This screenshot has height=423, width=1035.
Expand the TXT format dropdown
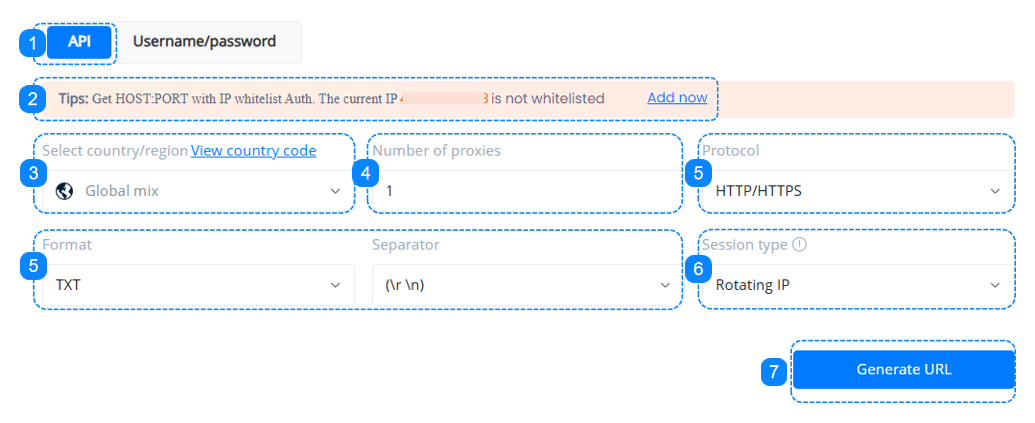tap(198, 285)
